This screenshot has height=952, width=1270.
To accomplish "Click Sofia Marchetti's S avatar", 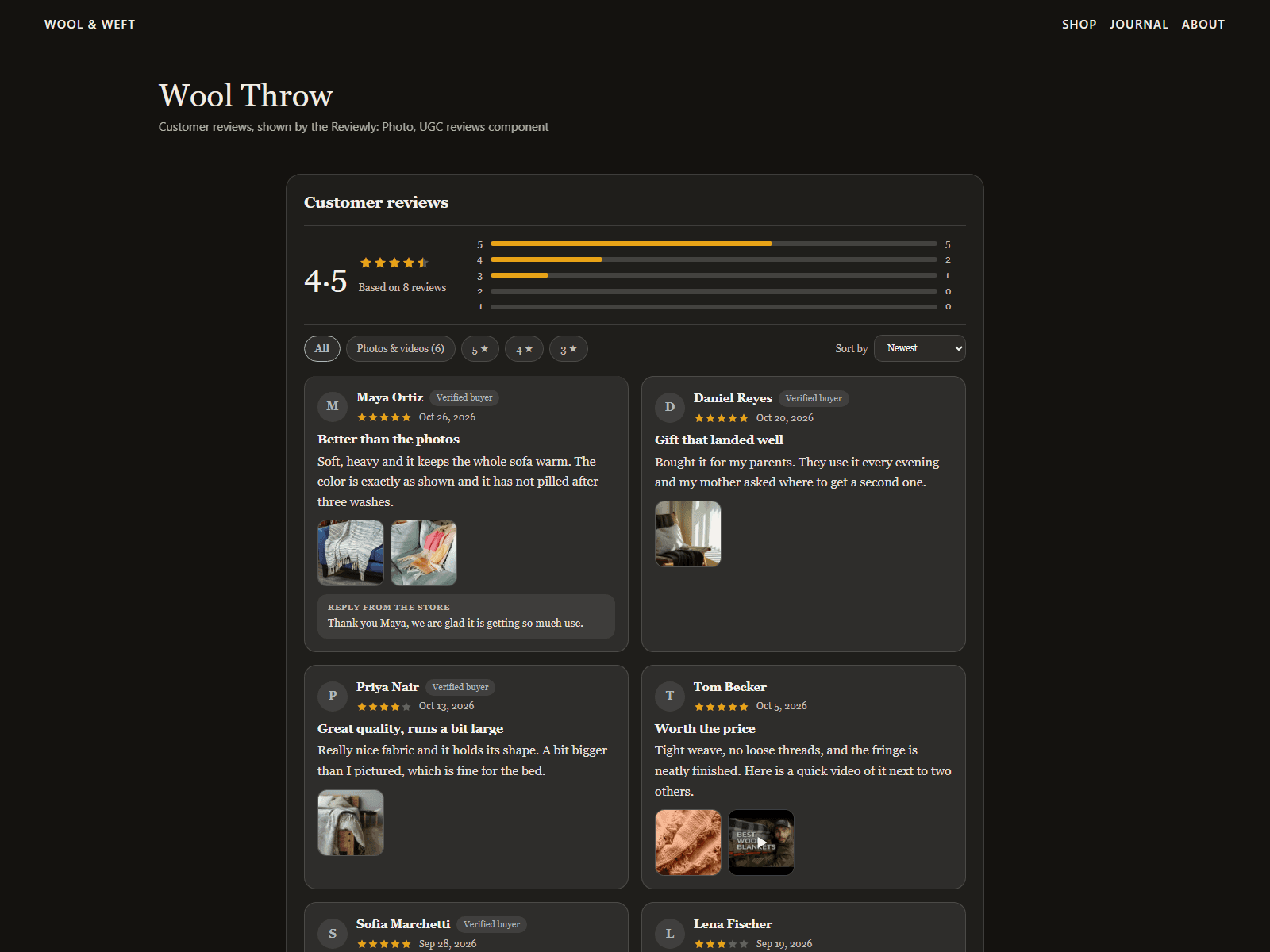I will [333, 933].
